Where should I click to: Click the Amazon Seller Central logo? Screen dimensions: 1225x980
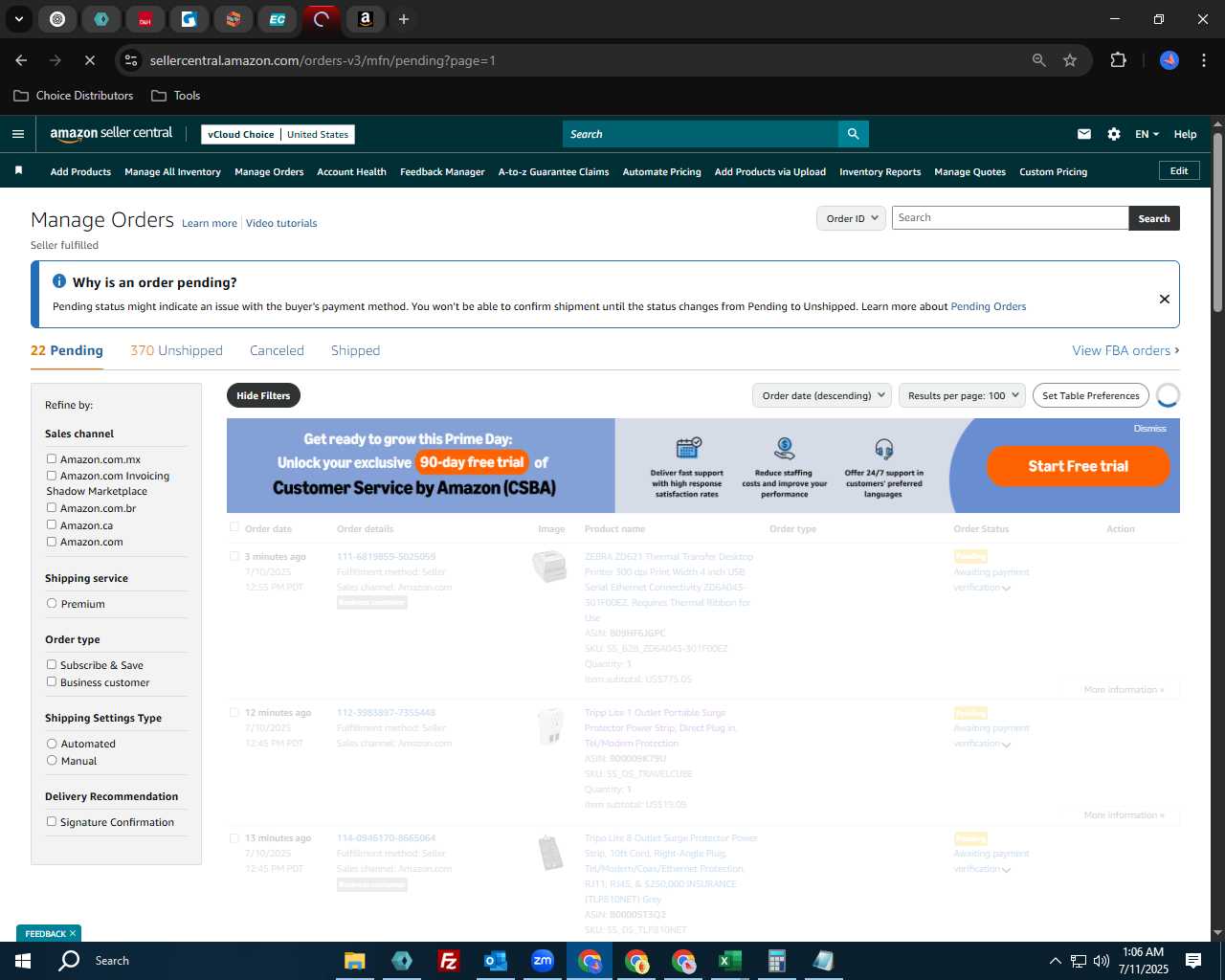111,134
